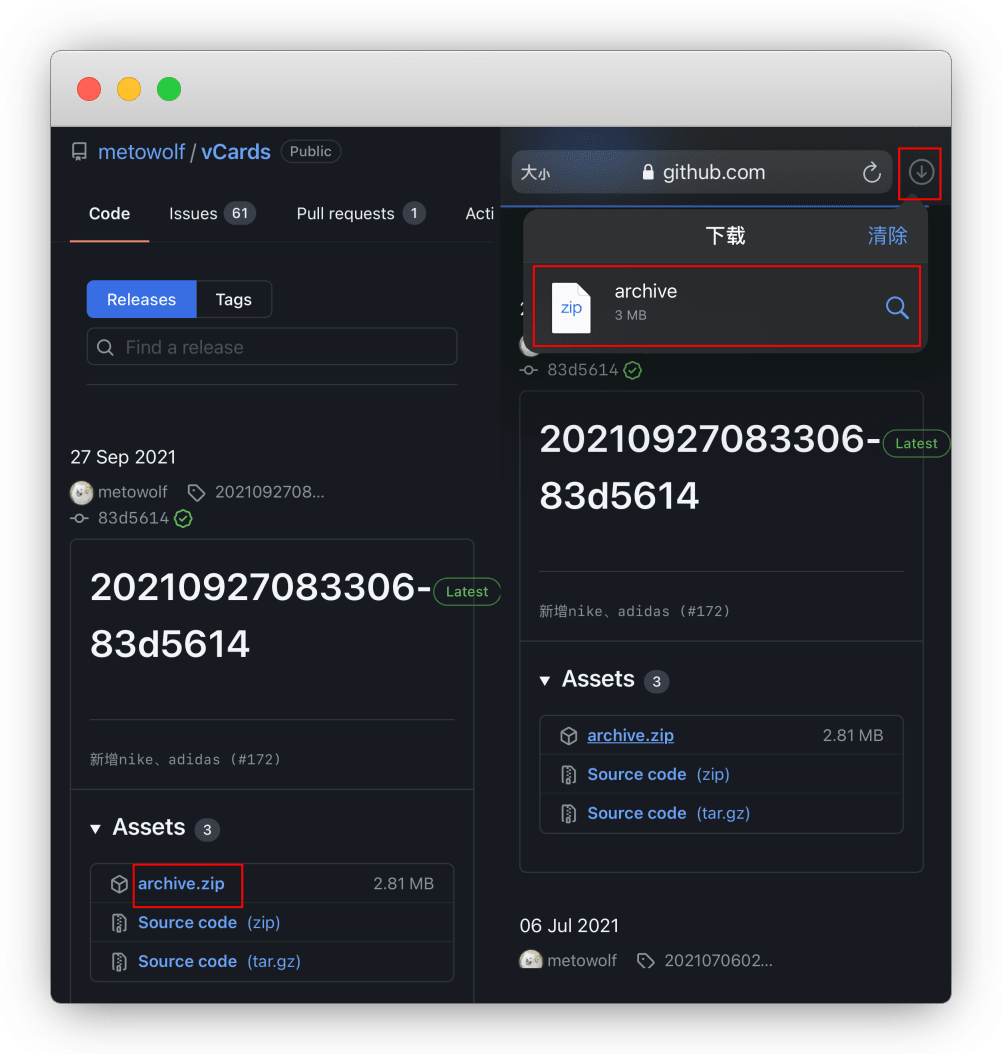Switch to the Releases toggle

click(141, 299)
